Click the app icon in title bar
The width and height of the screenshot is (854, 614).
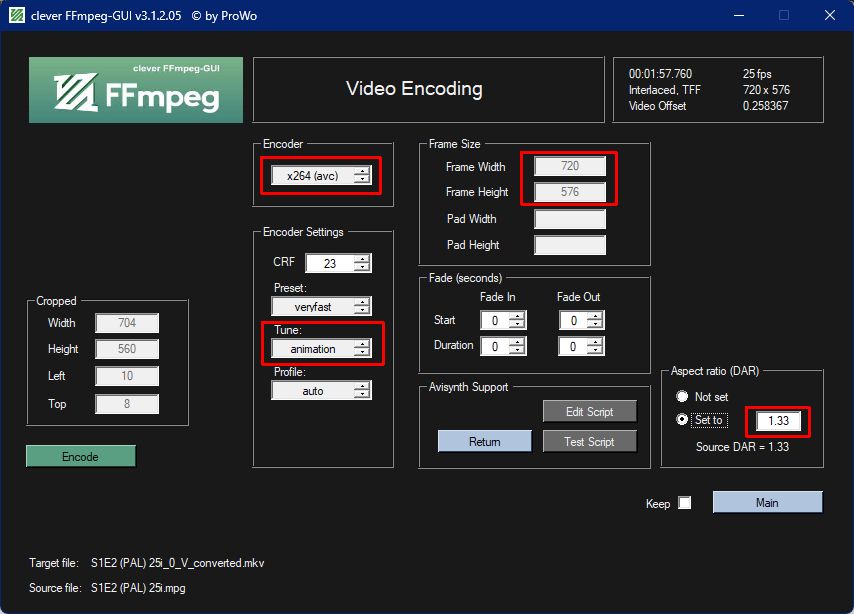[17, 15]
